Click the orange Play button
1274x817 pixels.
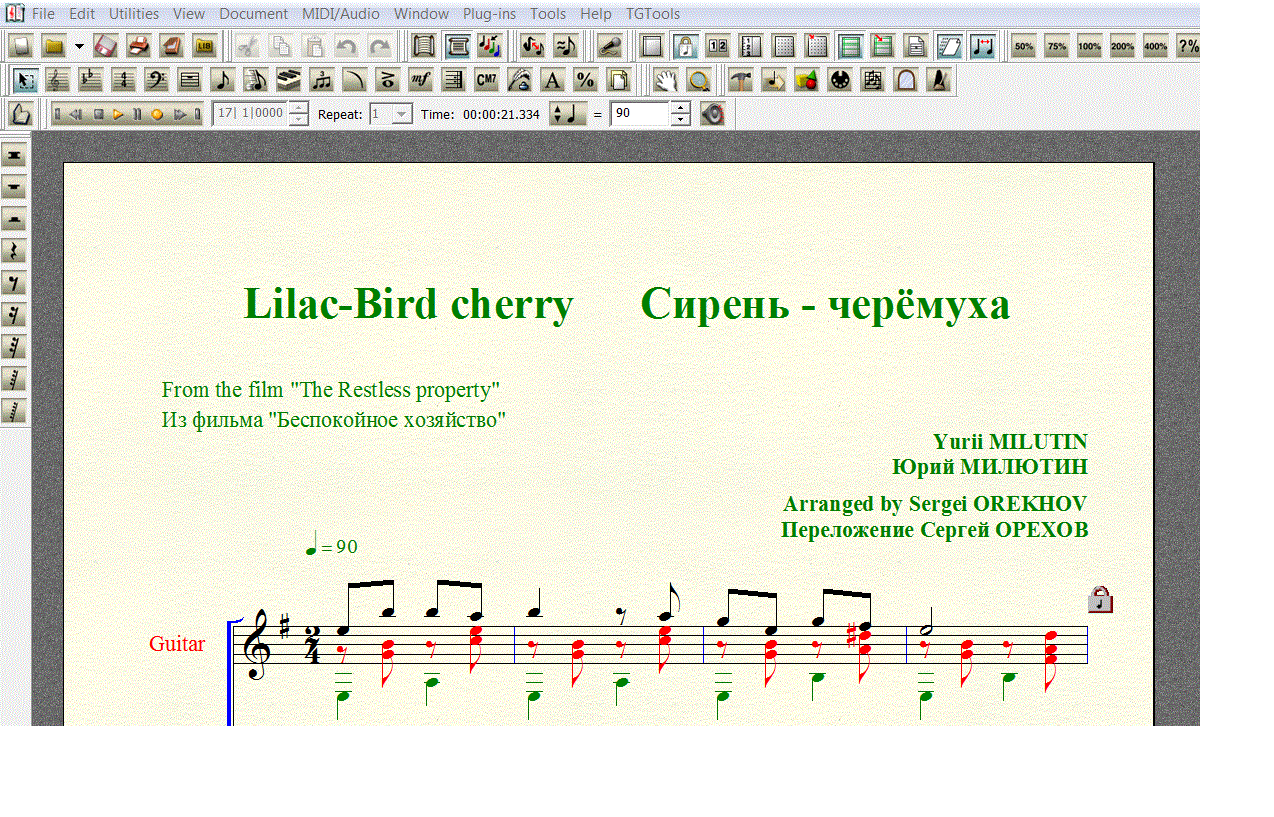[x=118, y=114]
